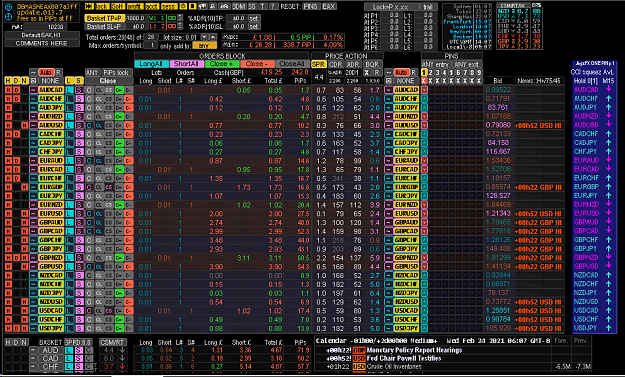This screenshot has height=377, width=625.
Task: Click the M15 timeframe label in the CCI panel
Action: (608, 81)
